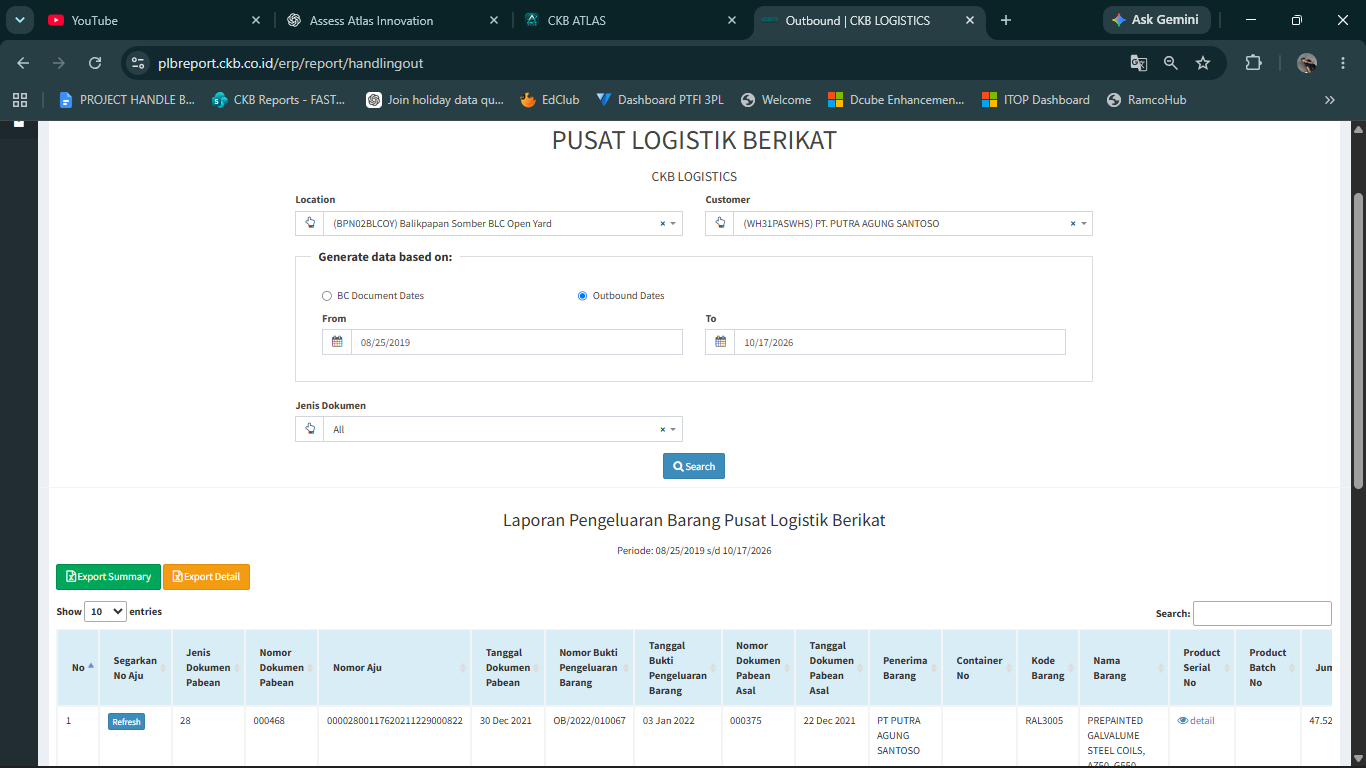Expand the Jenis Dokumen dropdown showing All

point(503,429)
